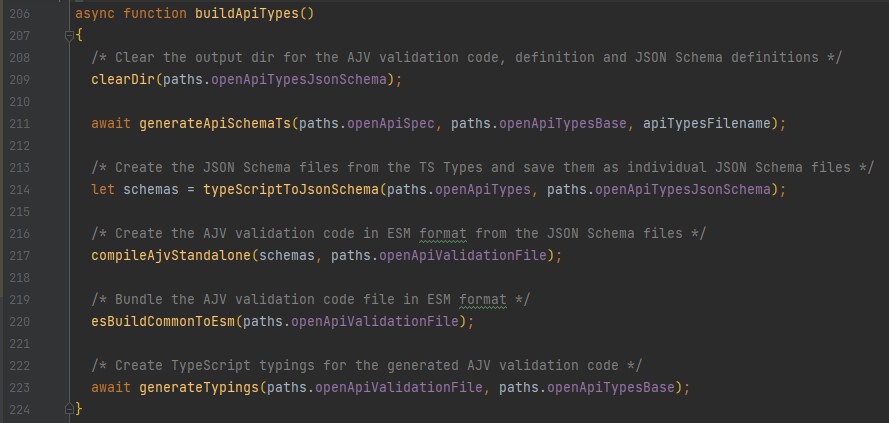
Task: Click the function keyword on line 206
Action: click(155, 14)
